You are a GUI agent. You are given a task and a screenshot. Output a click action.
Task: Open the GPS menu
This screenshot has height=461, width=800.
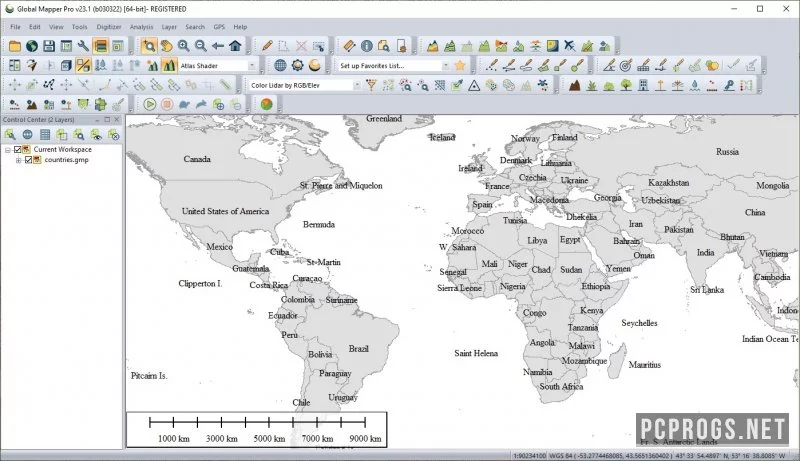pyautogui.click(x=219, y=27)
